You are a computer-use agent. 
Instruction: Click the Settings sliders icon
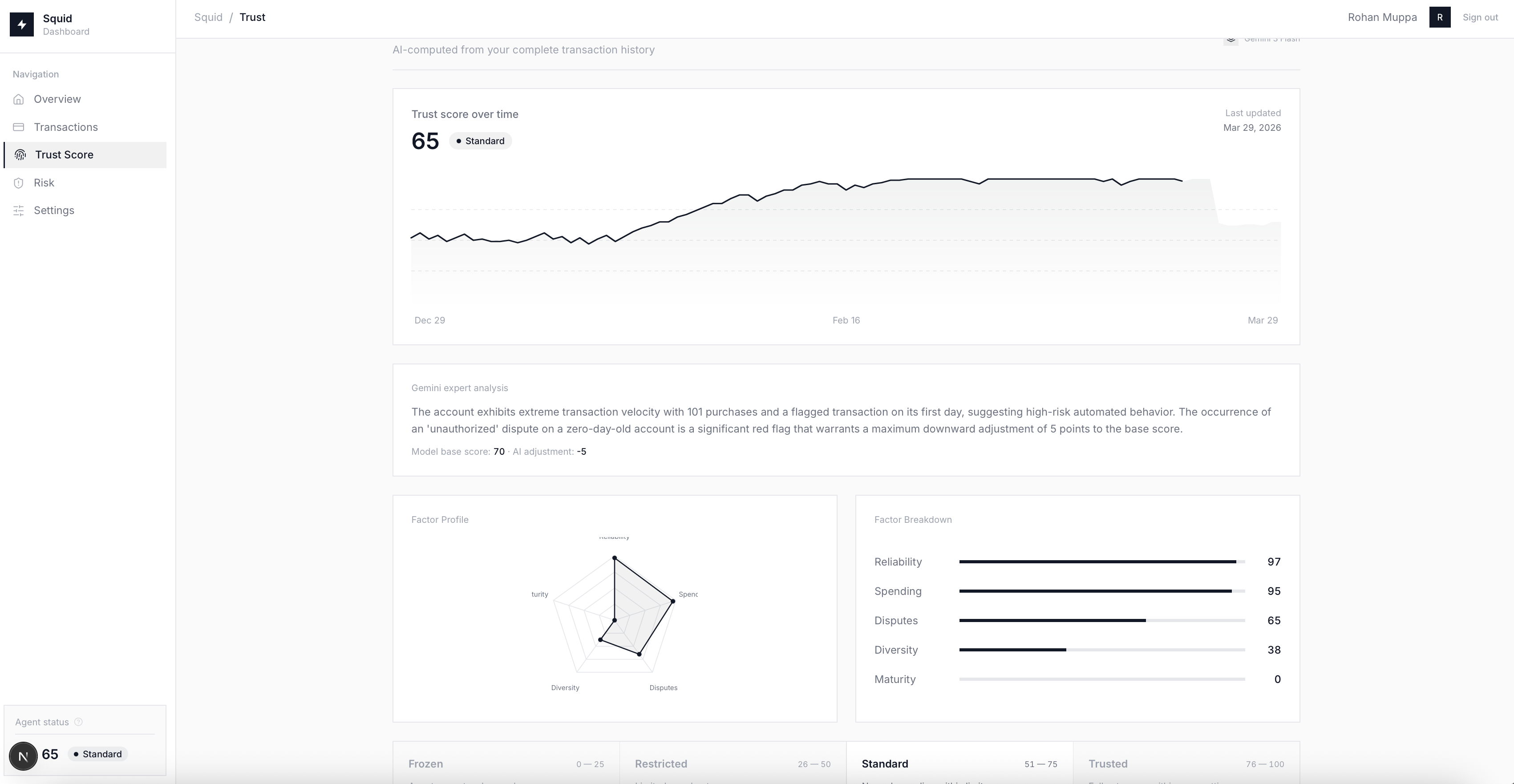tap(19, 210)
